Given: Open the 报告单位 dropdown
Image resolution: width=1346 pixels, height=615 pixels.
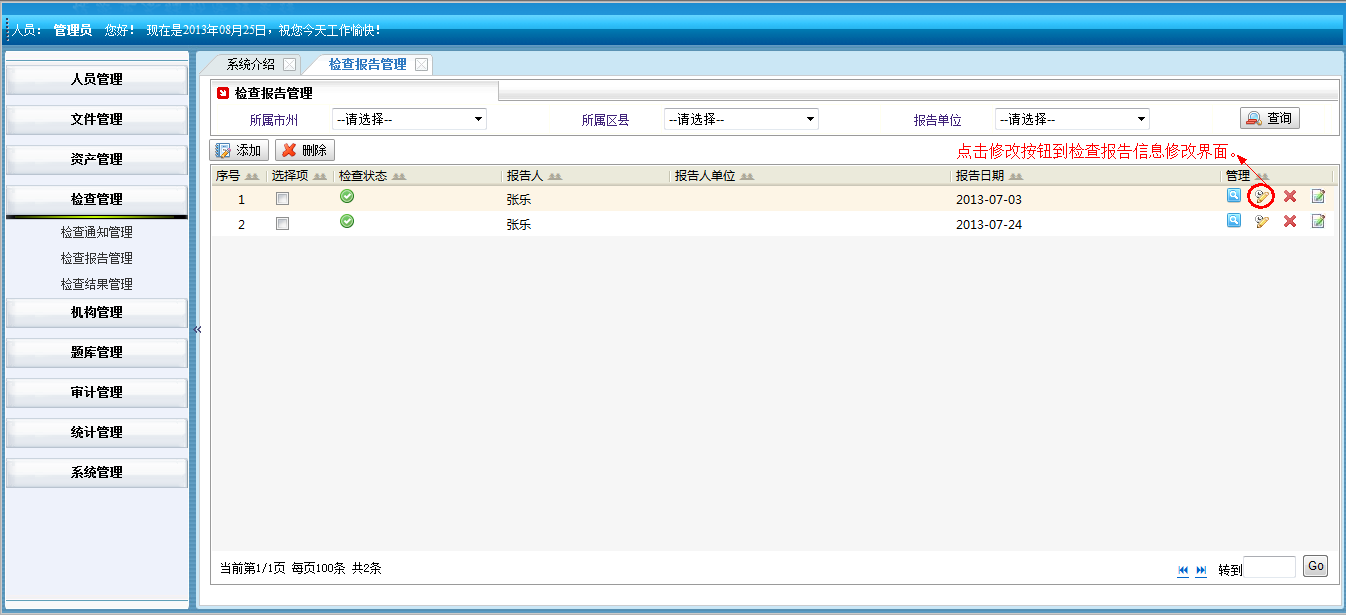Looking at the screenshot, I should pos(1072,119).
